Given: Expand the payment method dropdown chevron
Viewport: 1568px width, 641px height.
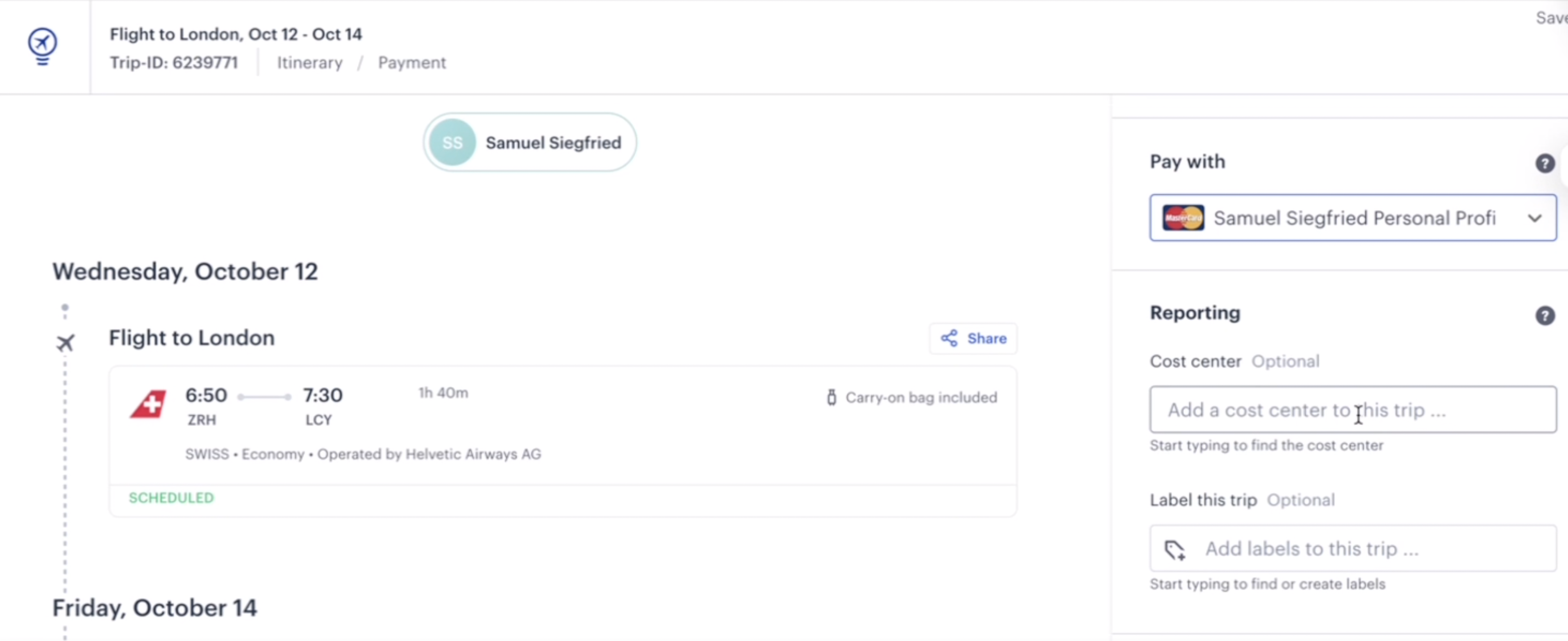Looking at the screenshot, I should click(x=1534, y=218).
